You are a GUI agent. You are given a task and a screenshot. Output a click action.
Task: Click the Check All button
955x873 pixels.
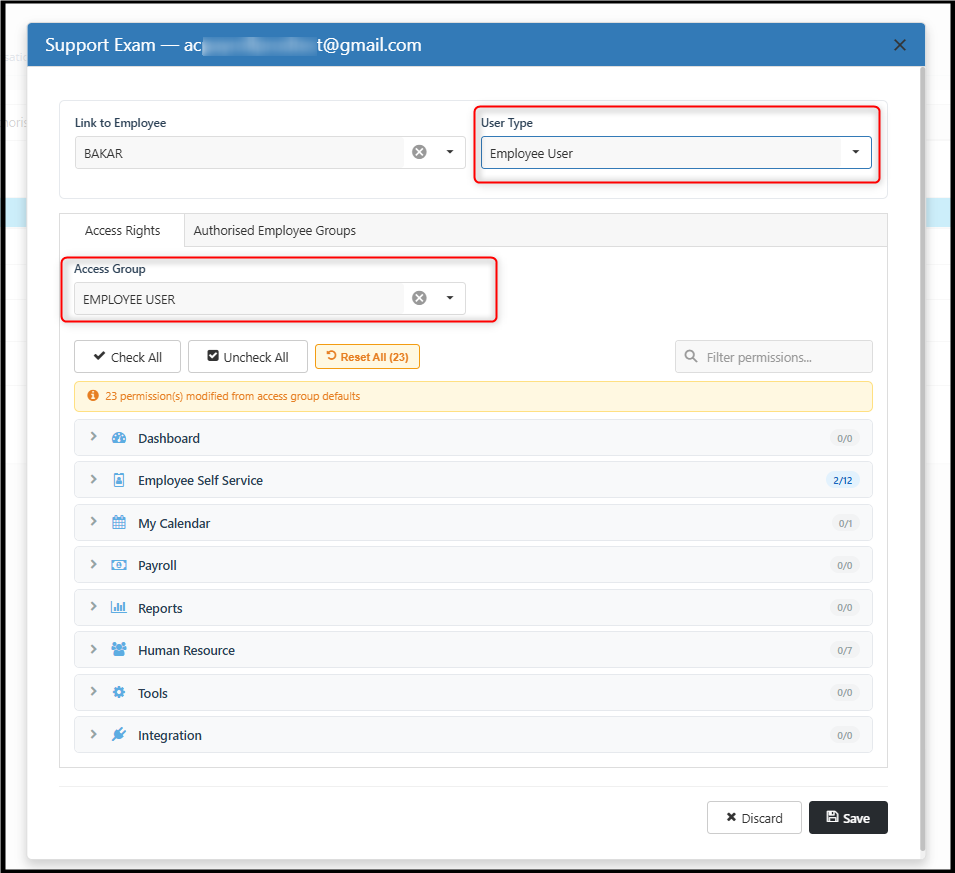(127, 357)
